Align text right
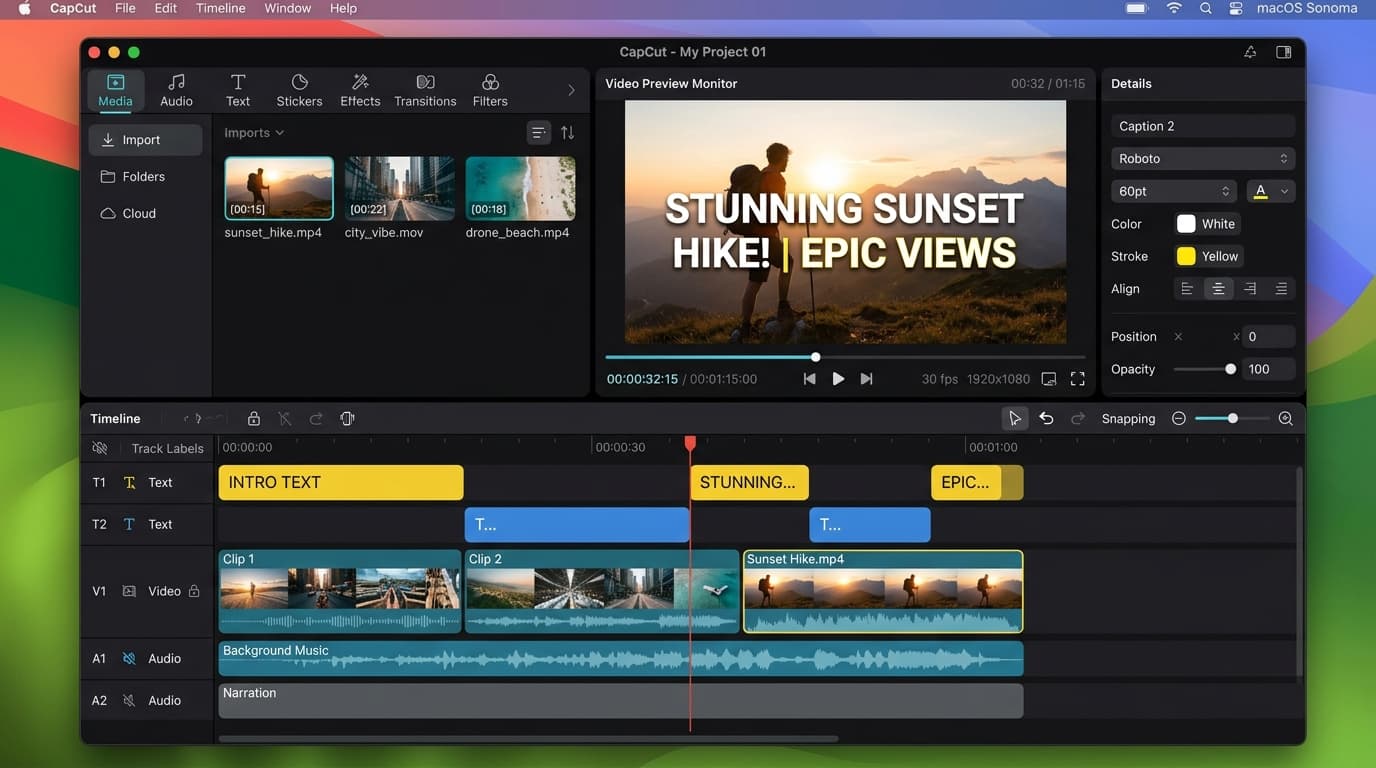The image size is (1376, 768). [1250, 289]
